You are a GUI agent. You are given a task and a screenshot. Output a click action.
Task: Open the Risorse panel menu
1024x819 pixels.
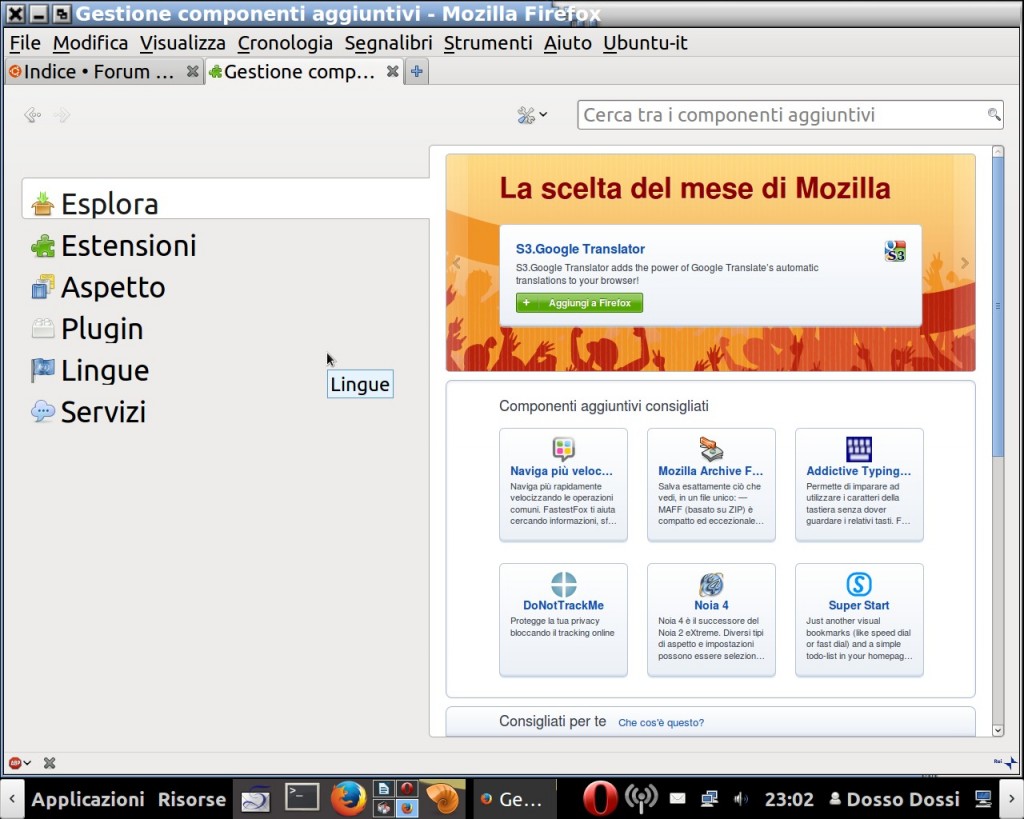(191, 799)
